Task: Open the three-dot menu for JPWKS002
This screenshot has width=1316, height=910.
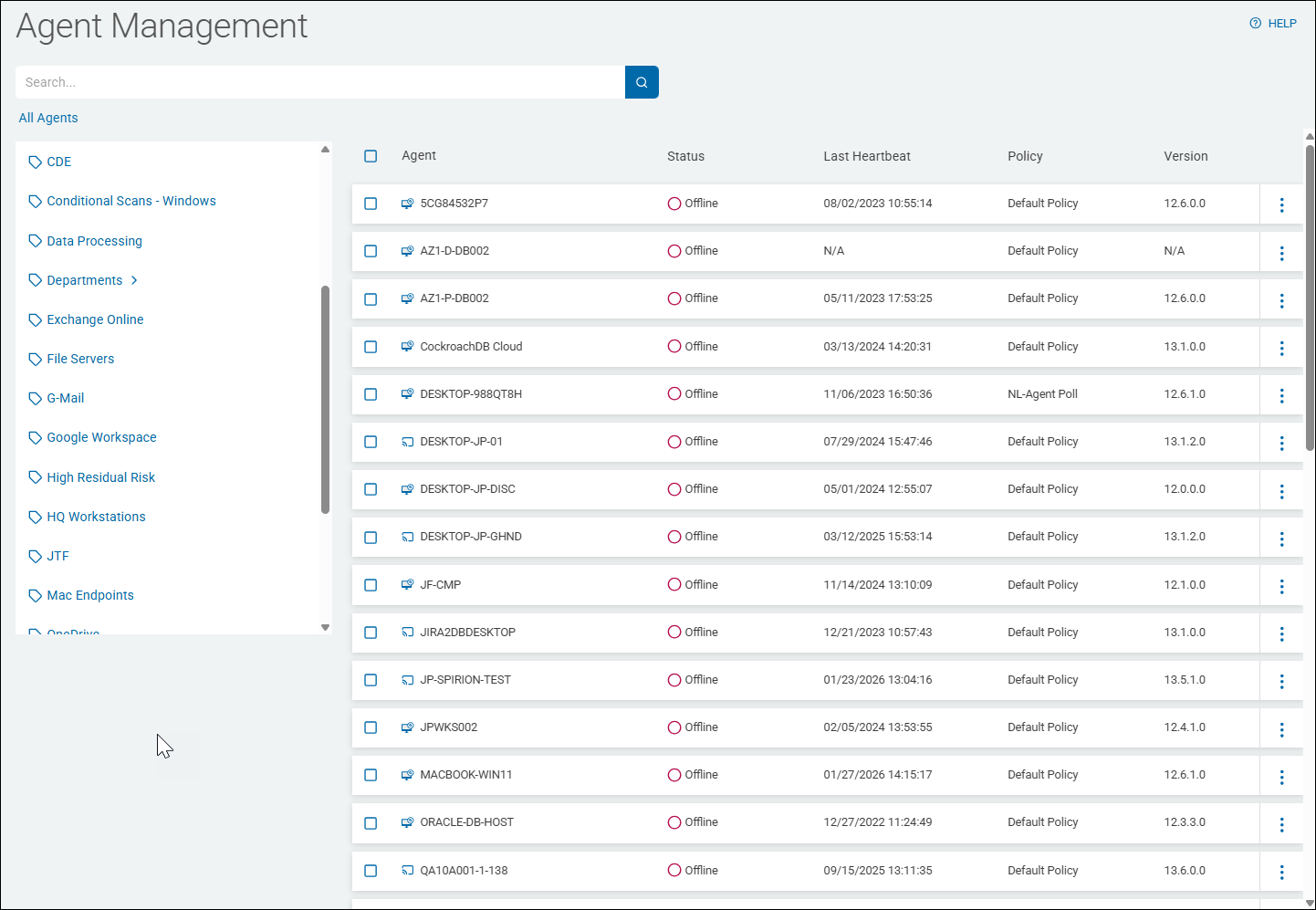Action: pos(1281,729)
